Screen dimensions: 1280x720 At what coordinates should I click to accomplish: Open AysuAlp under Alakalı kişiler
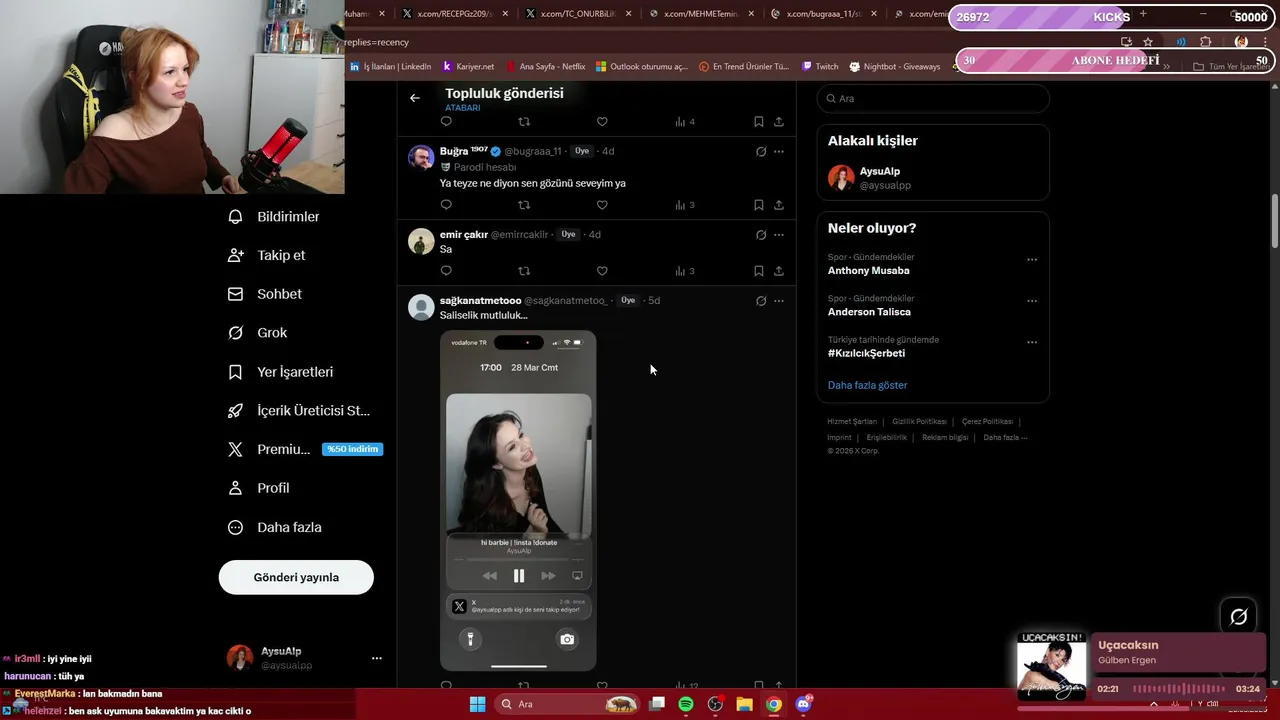point(933,178)
